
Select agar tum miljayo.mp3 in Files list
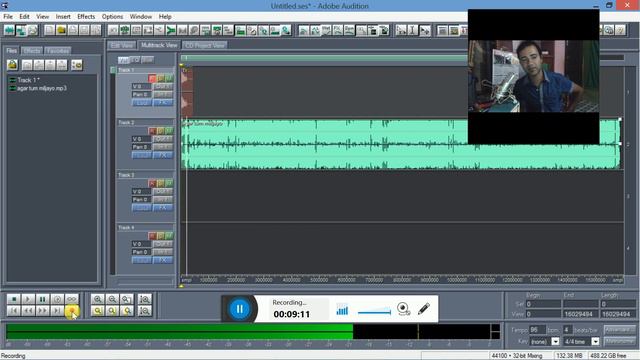[x=38, y=88]
